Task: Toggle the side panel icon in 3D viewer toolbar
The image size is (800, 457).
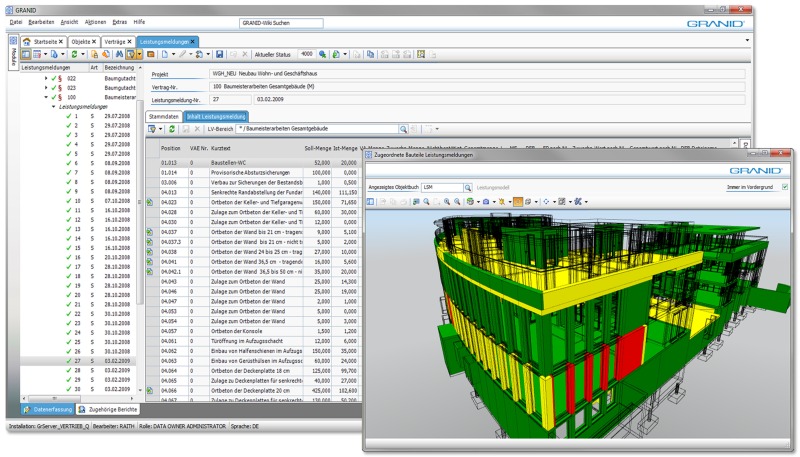Action: click(x=370, y=202)
